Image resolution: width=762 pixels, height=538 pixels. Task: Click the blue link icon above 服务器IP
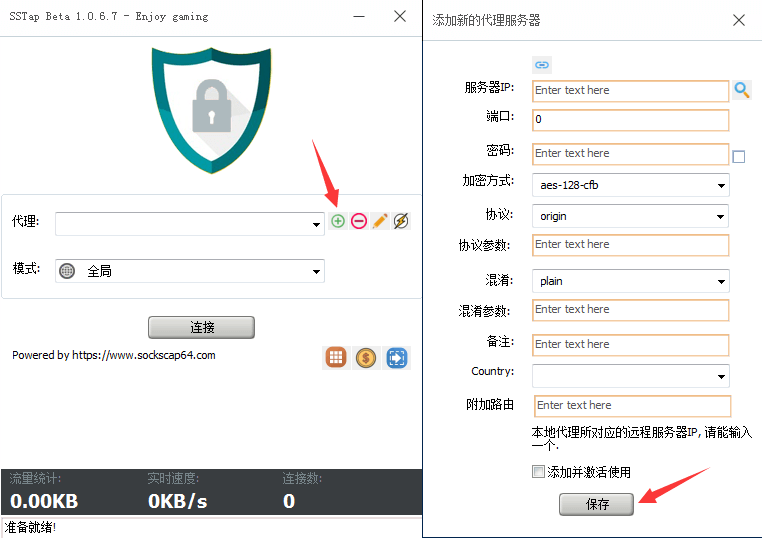[542, 65]
